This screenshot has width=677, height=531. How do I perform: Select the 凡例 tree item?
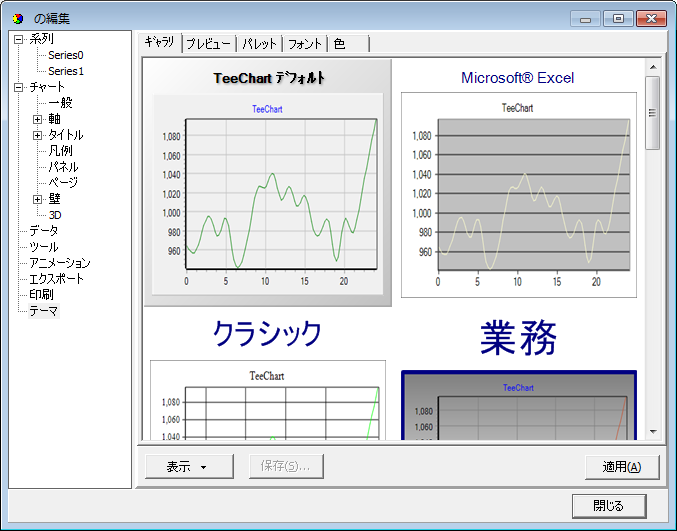62,151
